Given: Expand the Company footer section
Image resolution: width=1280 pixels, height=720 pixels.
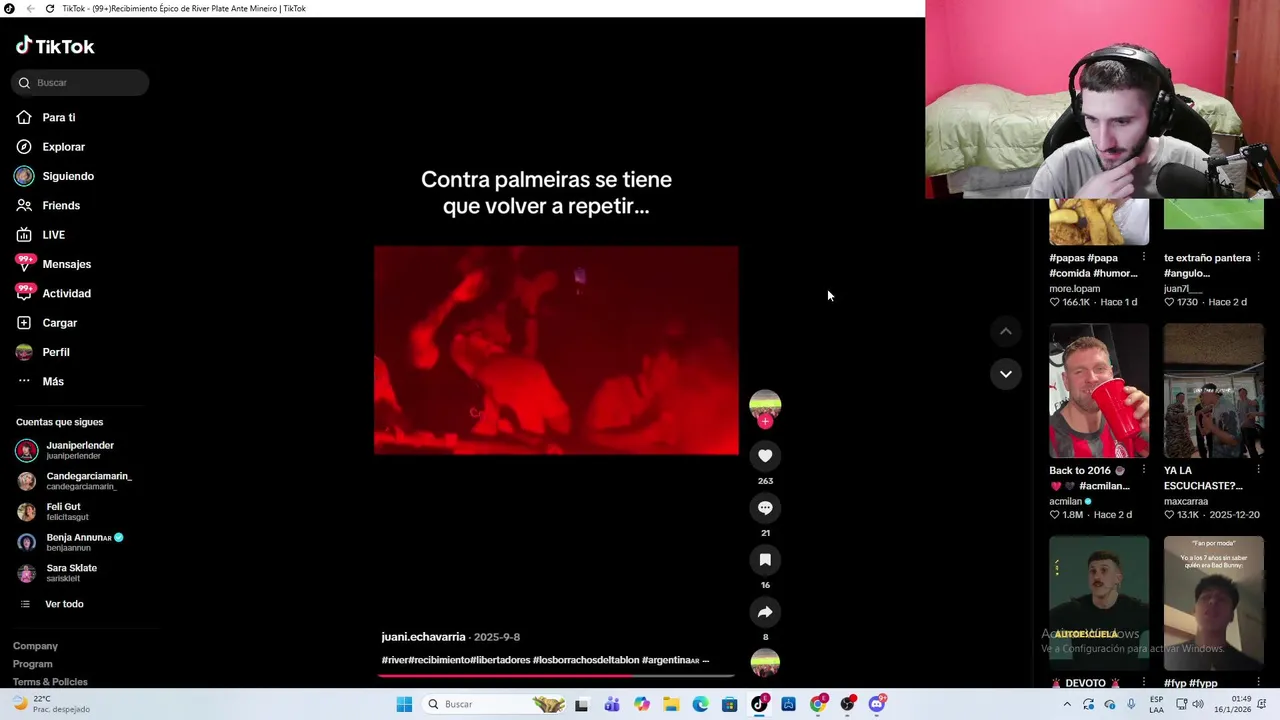Looking at the screenshot, I should (35, 646).
